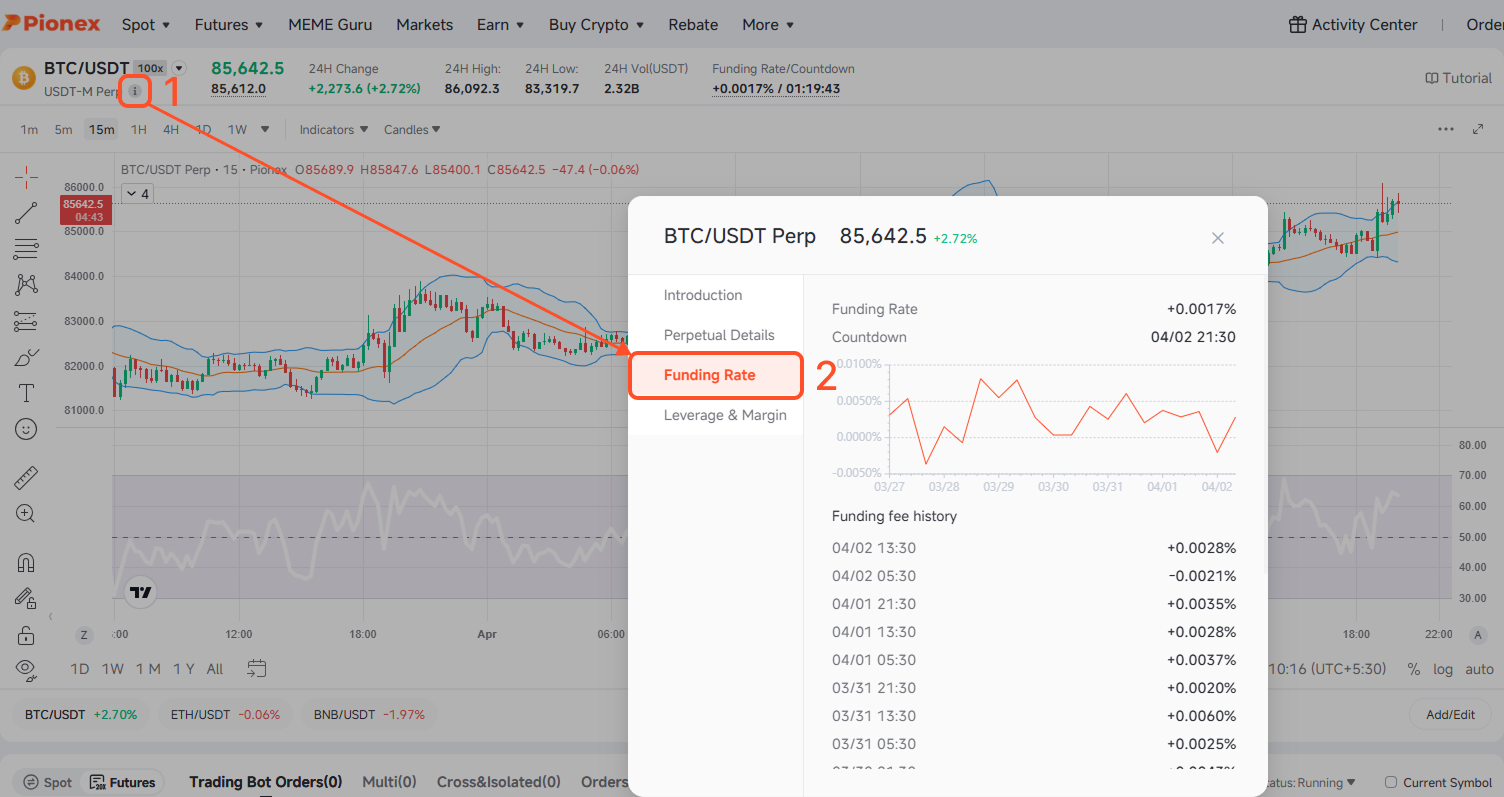Switch orders panel to Spot

pyautogui.click(x=47, y=782)
